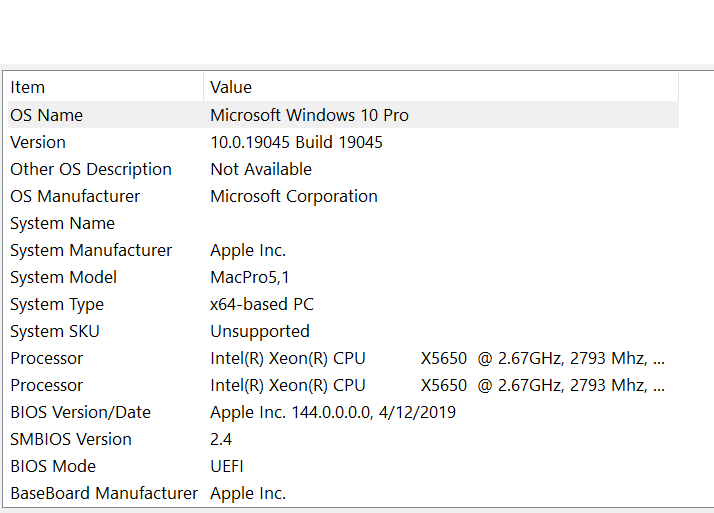
Task: Click the UEFI value
Action: tap(227, 466)
